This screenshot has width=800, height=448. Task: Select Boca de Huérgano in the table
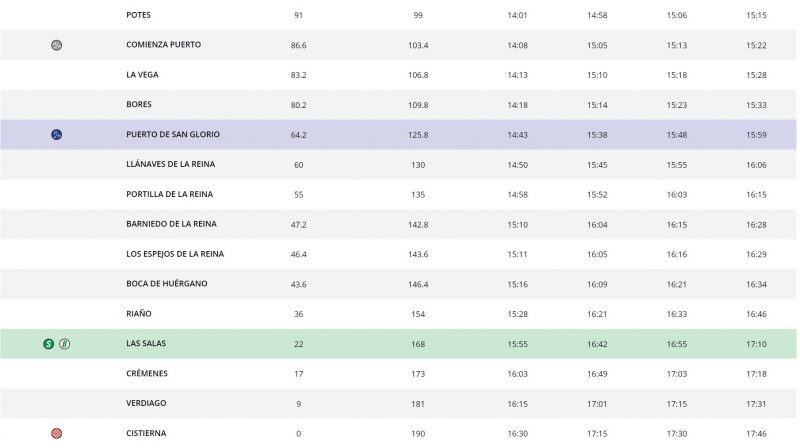(167, 284)
